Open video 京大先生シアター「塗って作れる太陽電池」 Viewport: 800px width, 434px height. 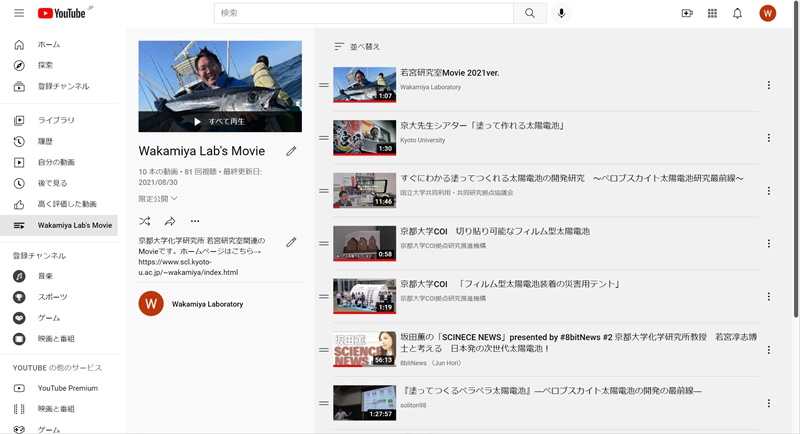tap(482, 125)
